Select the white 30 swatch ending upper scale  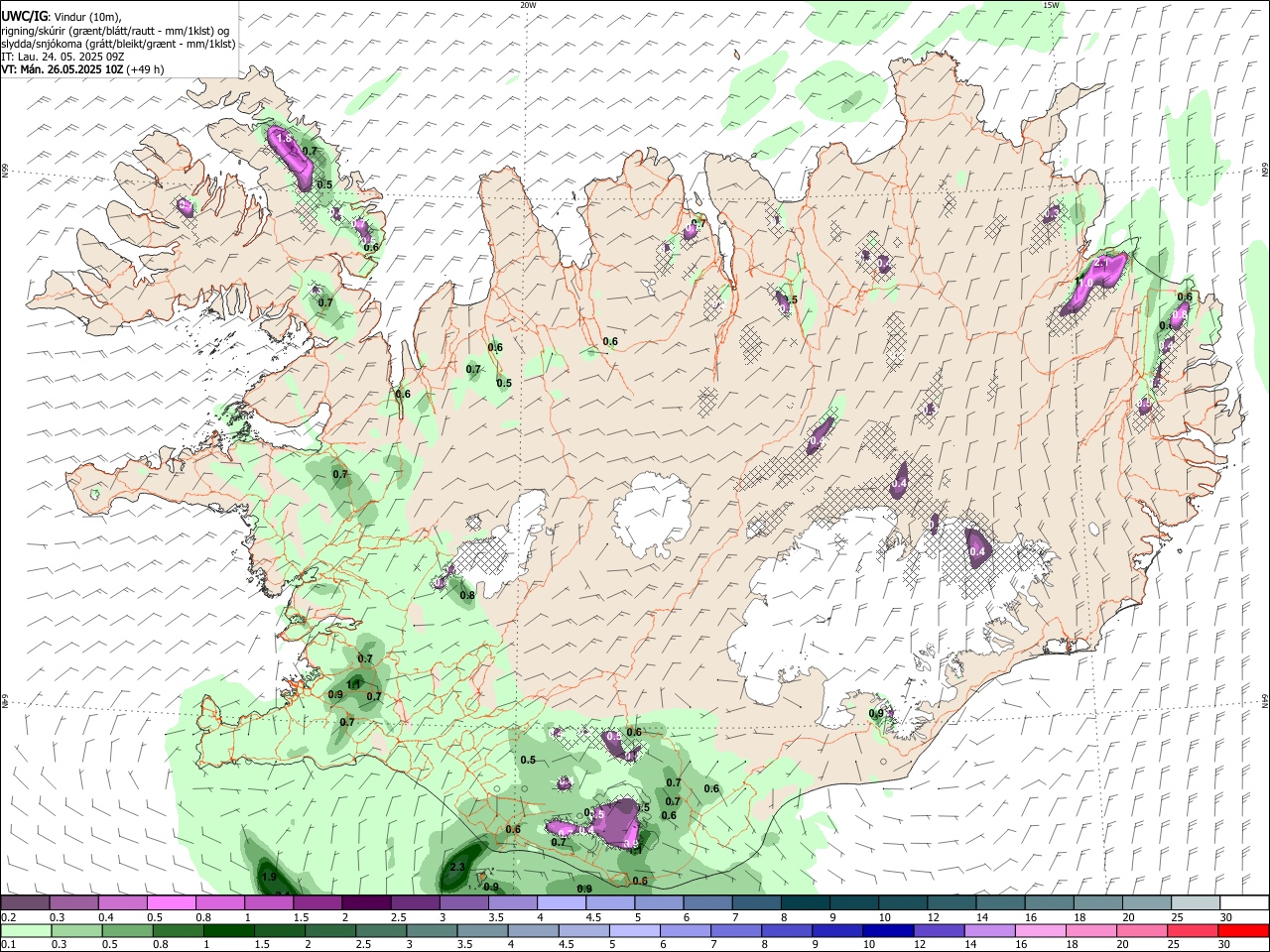1244,902
